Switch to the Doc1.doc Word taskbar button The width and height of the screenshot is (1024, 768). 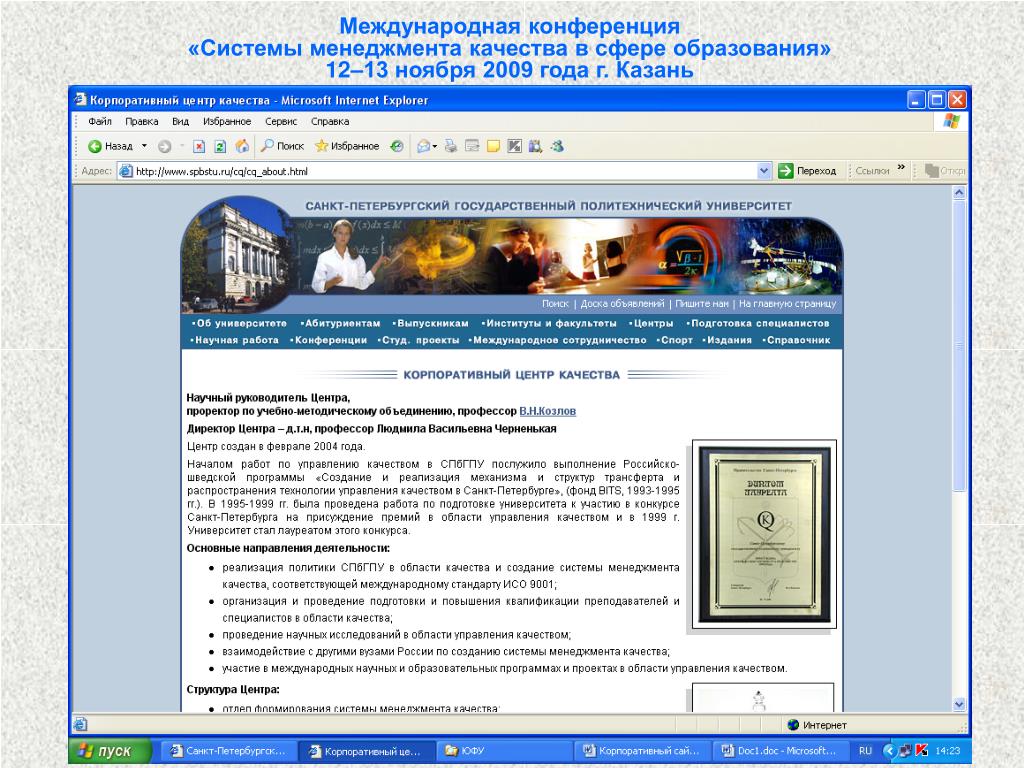point(780,751)
